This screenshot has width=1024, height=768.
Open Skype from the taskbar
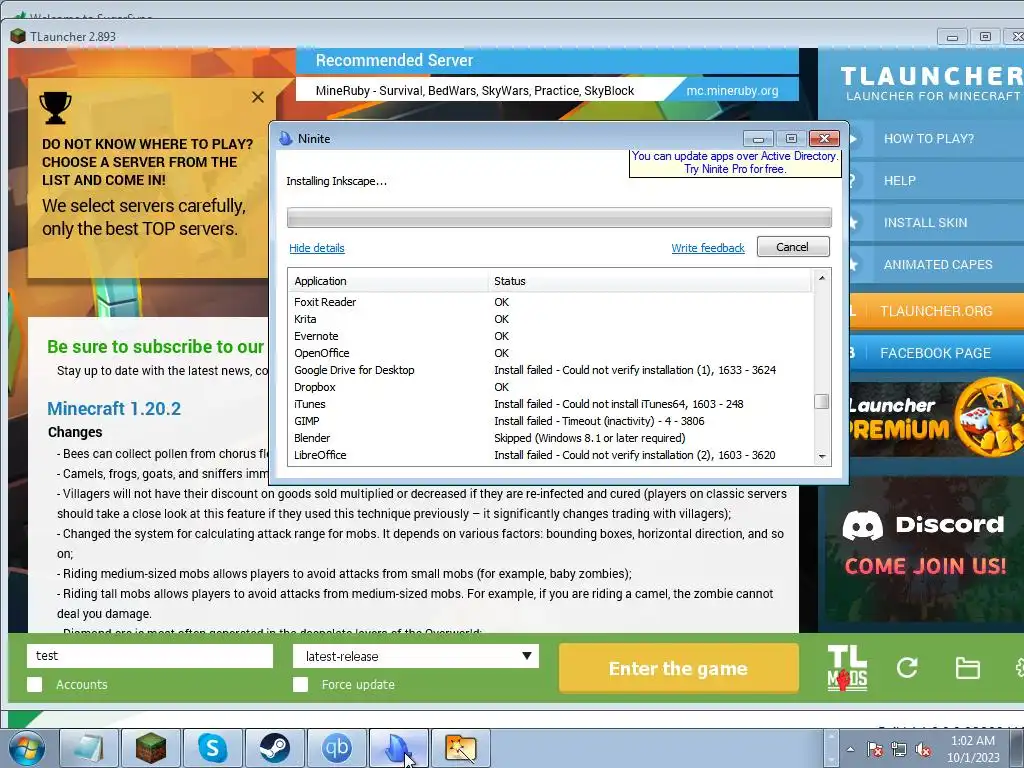point(212,748)
